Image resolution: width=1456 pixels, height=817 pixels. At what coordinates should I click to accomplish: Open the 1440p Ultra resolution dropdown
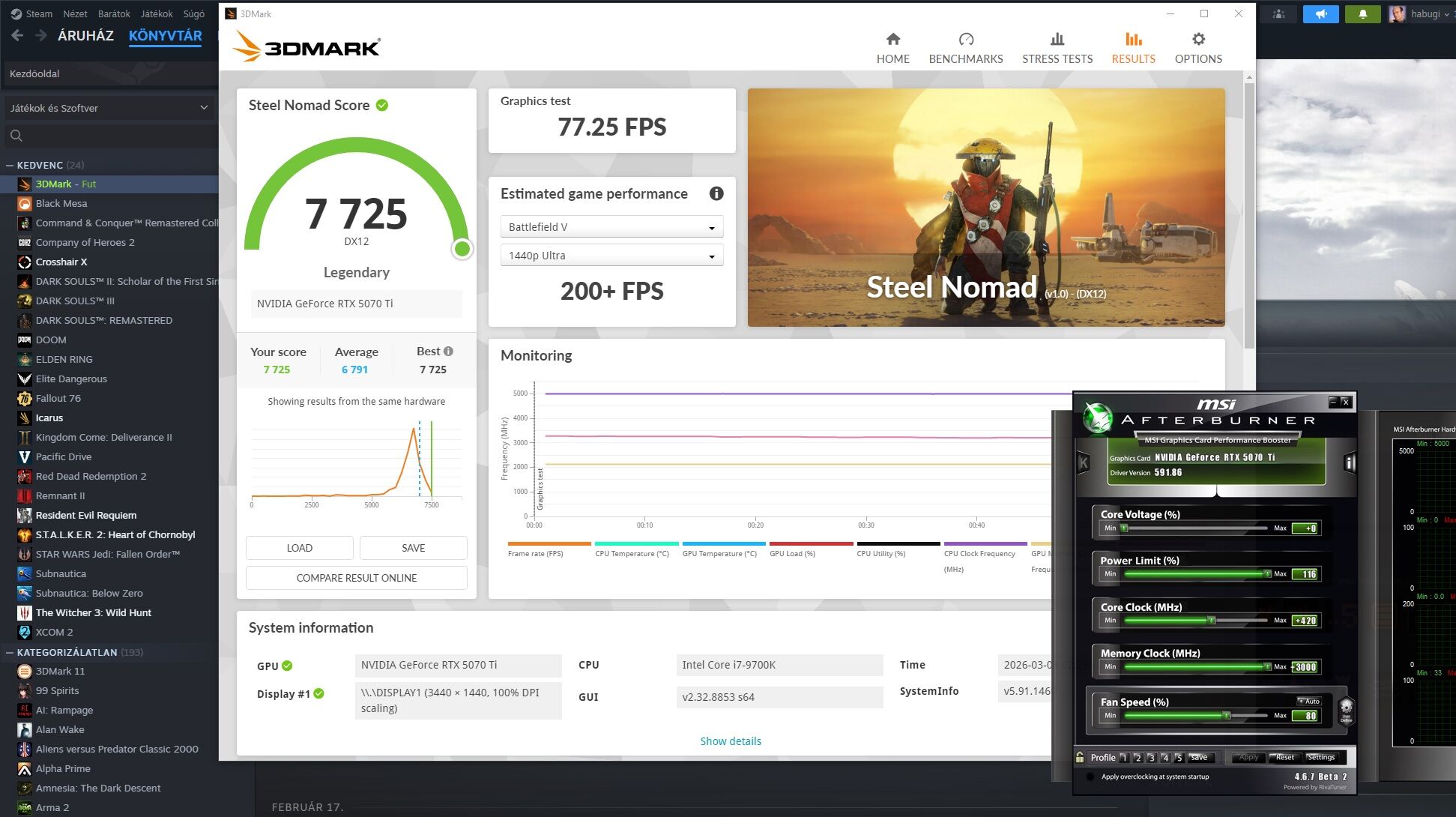(611, 256)
